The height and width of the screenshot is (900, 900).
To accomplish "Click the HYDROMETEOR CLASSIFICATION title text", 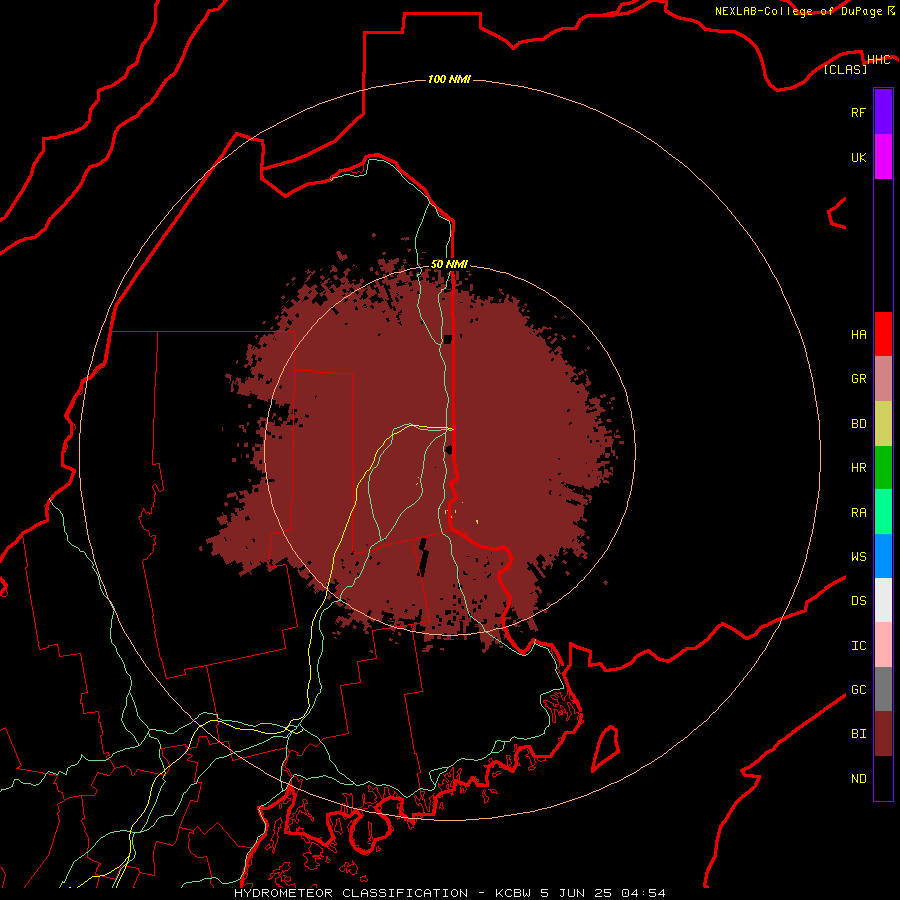I will (x=351, y=893).
